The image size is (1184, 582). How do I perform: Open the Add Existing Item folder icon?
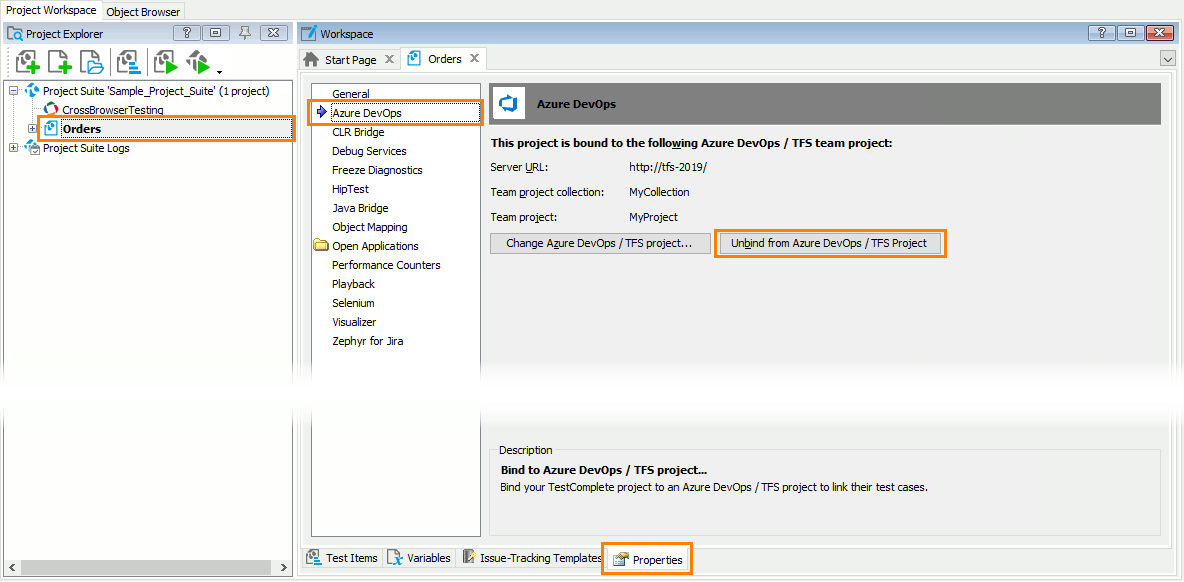[x=92, y=62]
